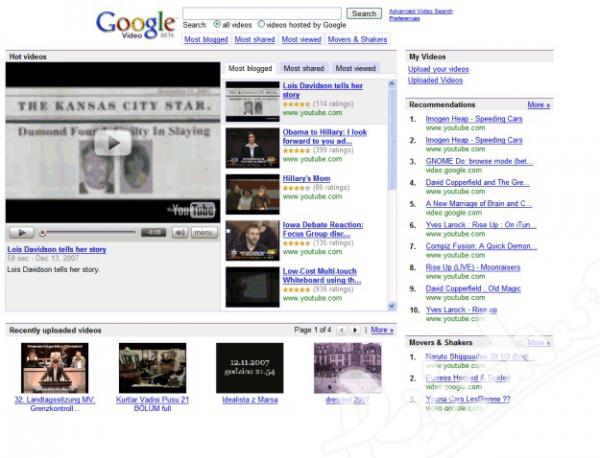Open Lois Davidson tells her story thumbnail in list
The height and width of the screenshot is (458, 600).
pyautogui.click(x=253, y=101)
